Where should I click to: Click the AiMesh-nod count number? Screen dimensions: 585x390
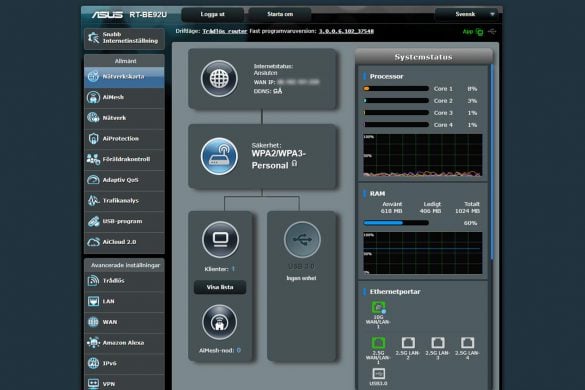pos(238,350)
